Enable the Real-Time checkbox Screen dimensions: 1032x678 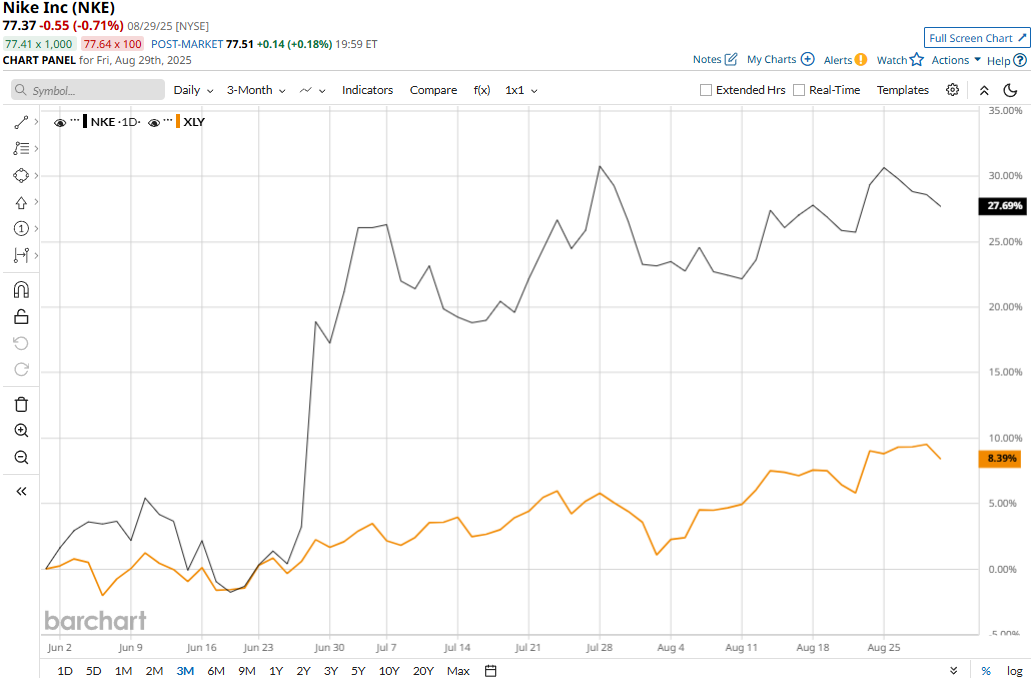(x=799, y=90)
